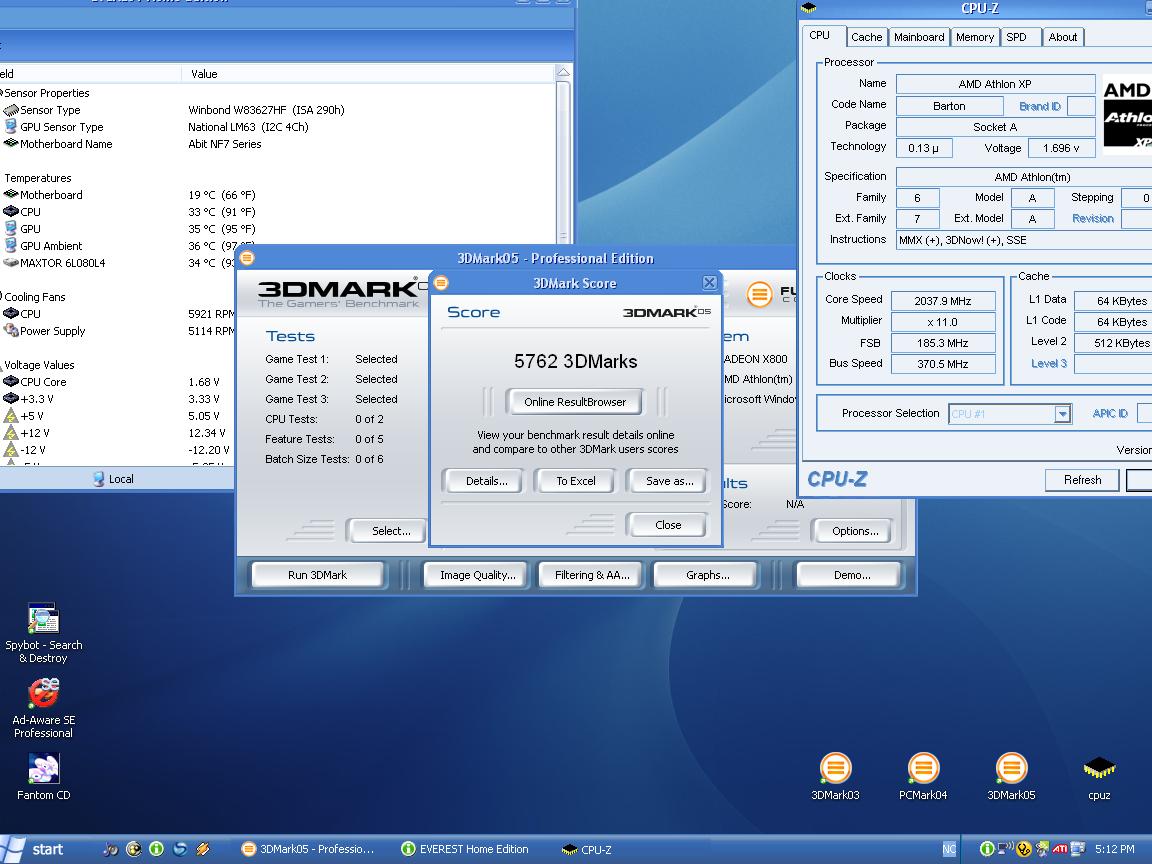Click 3DMark05 window title bar icon
The width and height of the screenshot is (1152, 864).
click(x=247, y=258)
